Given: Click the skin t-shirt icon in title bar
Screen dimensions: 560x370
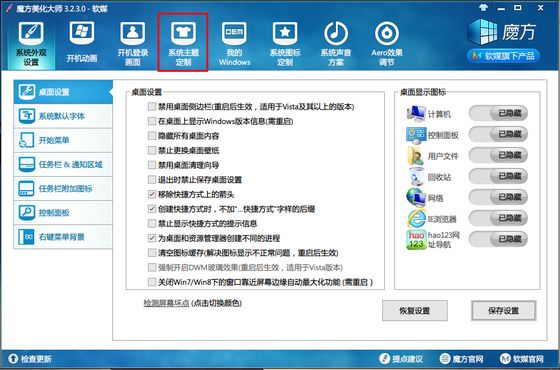Looking at the screenshot, I should [x=484, y=8].
